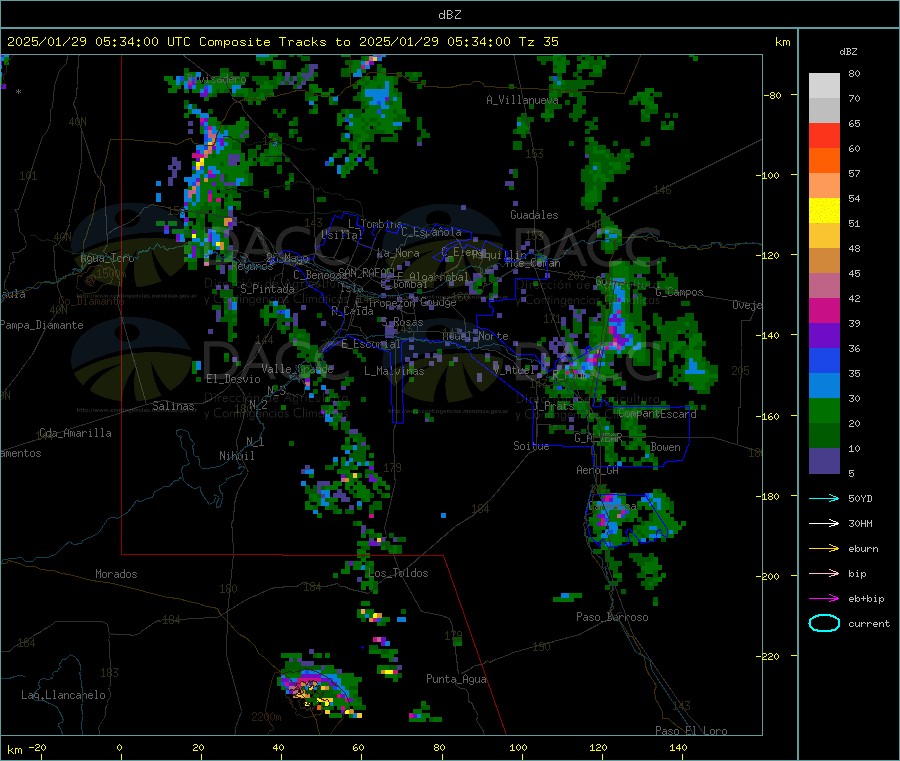Select the '50YD' legend label
Screen dimensions: 900x761
(x=860, y=498)
